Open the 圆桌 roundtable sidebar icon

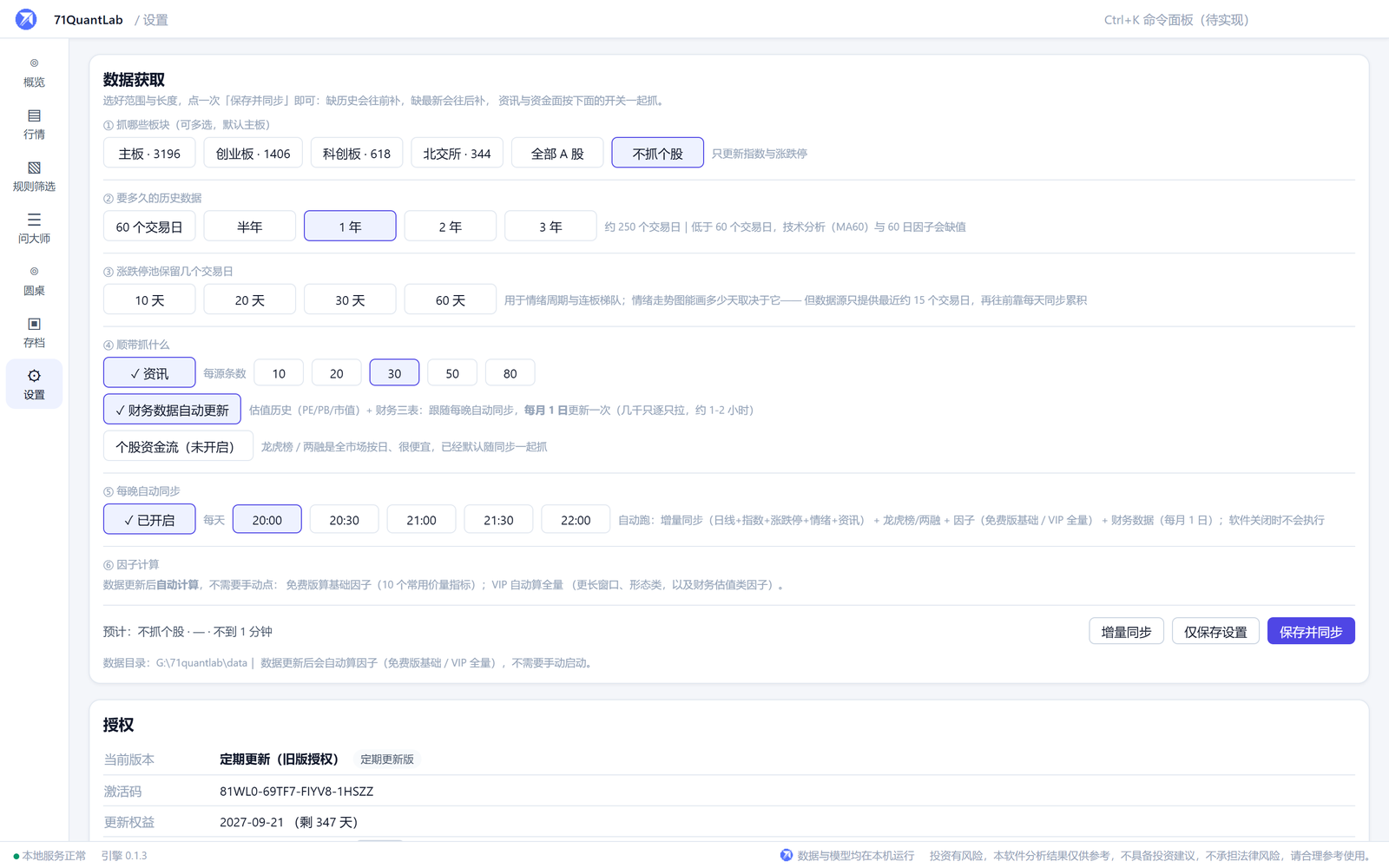(34, 280)
